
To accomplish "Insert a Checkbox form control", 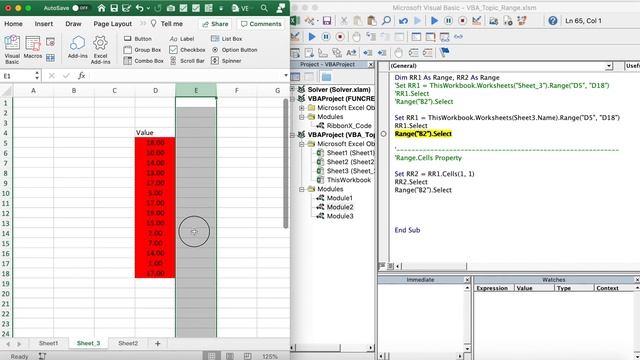I will 187,50.
